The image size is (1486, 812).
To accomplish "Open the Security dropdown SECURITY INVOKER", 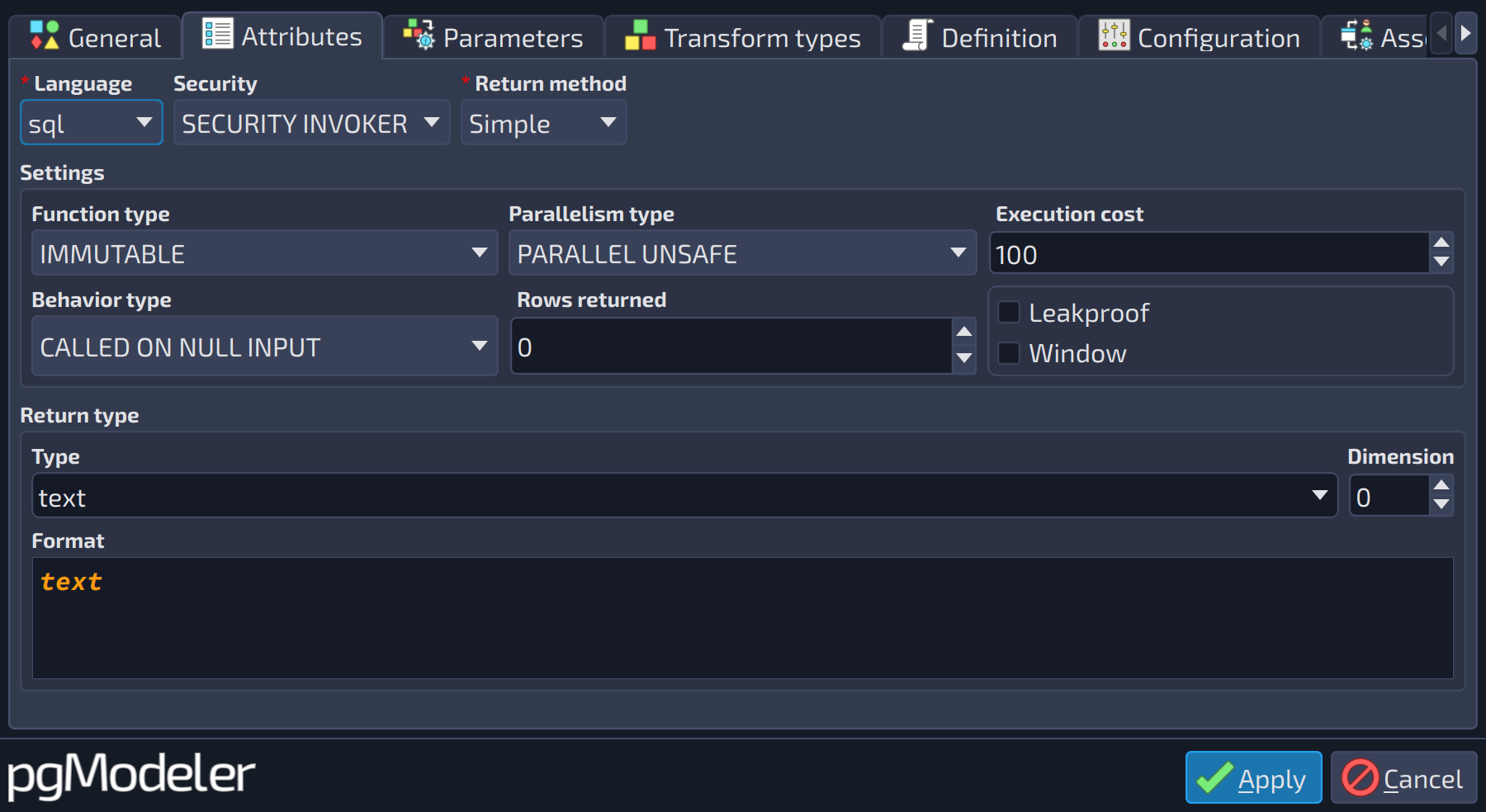I will pos(311,123).
